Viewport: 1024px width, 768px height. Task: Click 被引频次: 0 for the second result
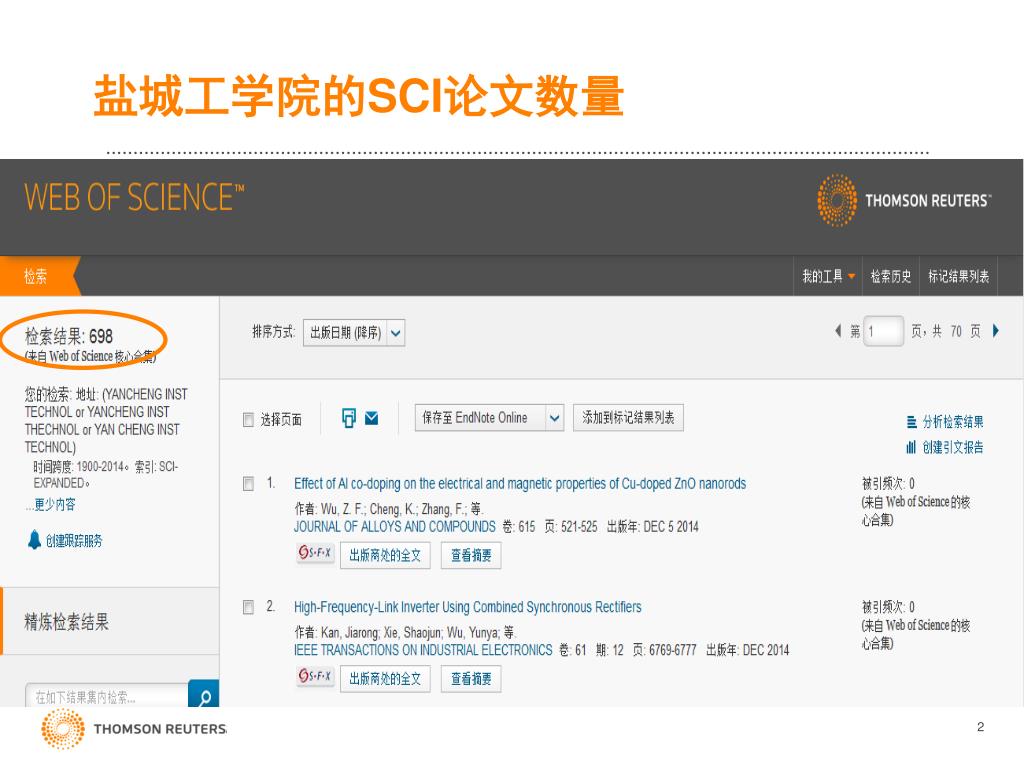tap(888, 607)
